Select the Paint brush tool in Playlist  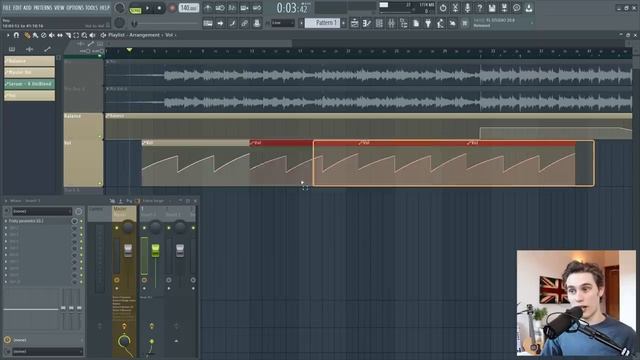point(36,36)
